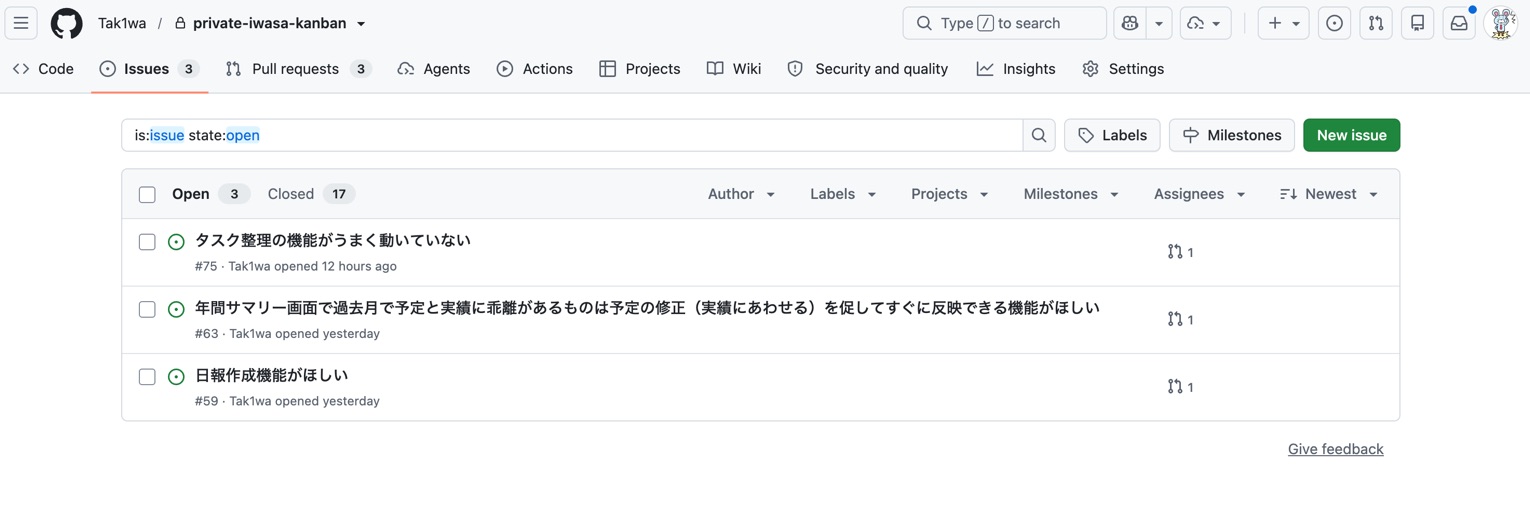Switch to the Issues tab
Viewport: 1530px width, 513px height.
pyautogui.click(x=149, y=69)
